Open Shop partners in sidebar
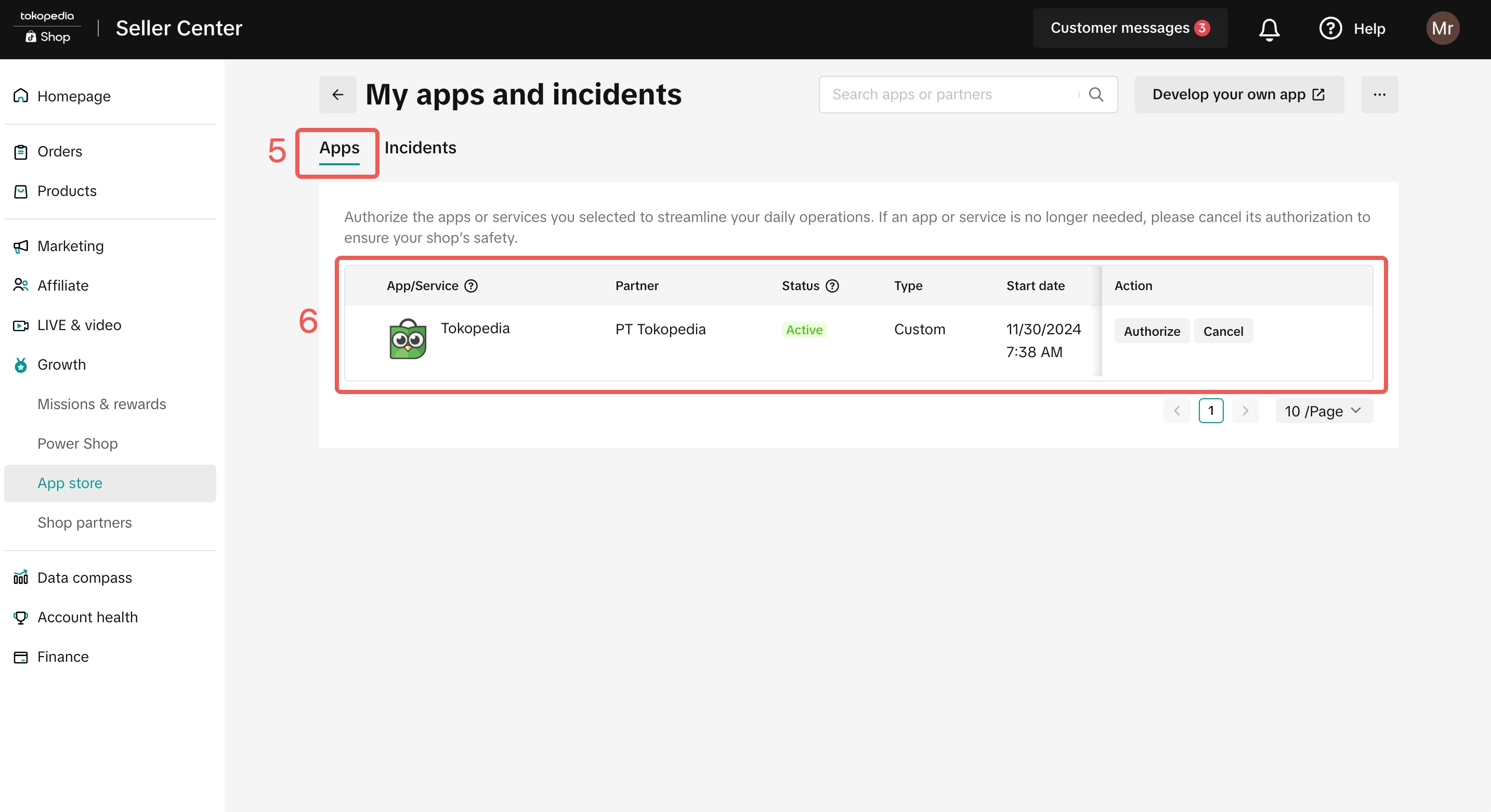The height and width of the screenshot is (812, 1491). pos(85,522)
